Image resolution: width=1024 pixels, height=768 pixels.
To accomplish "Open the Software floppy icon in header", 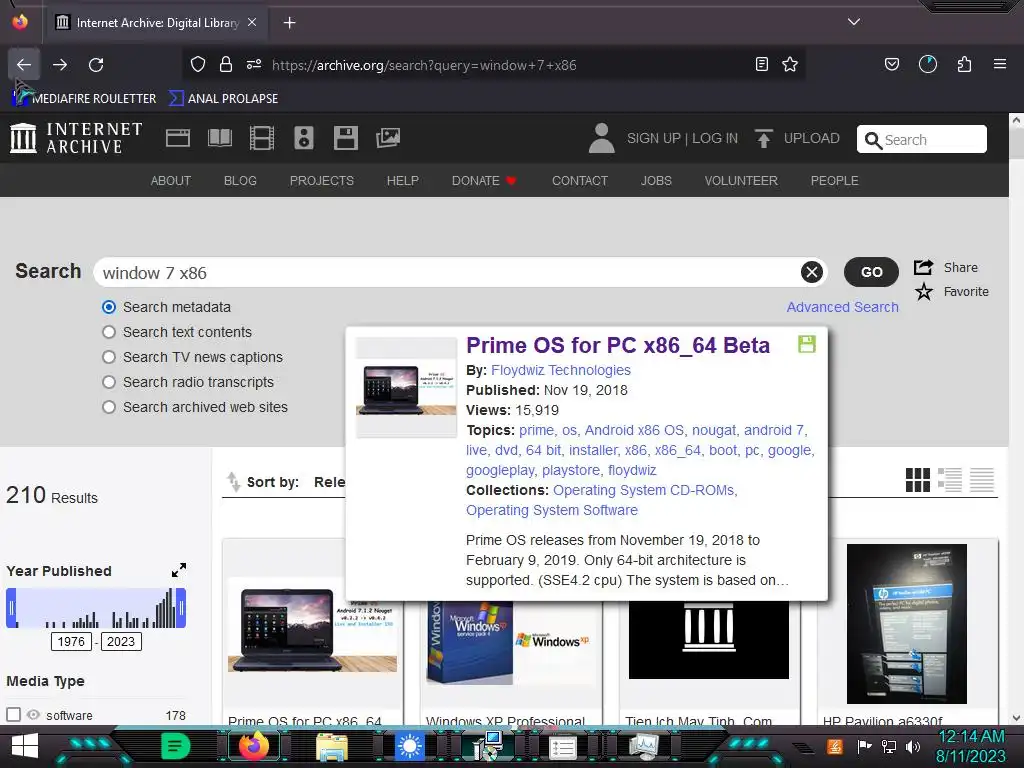I will point(345,138).
